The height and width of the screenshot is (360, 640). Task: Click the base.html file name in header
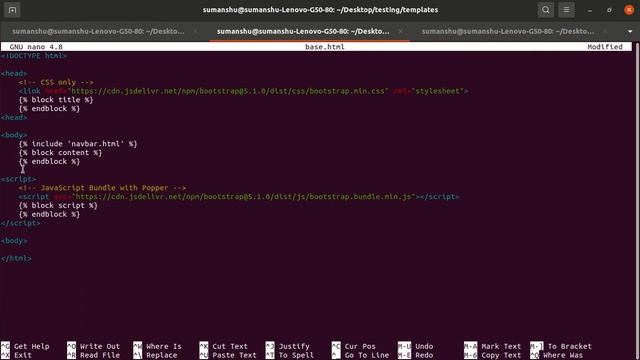(325, 47)
